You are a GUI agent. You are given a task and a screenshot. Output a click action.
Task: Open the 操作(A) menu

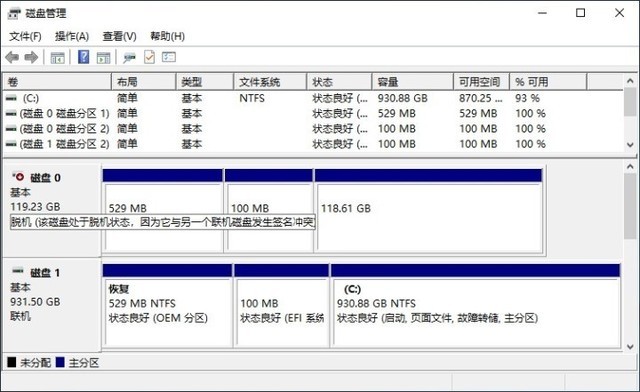[72, 36]
